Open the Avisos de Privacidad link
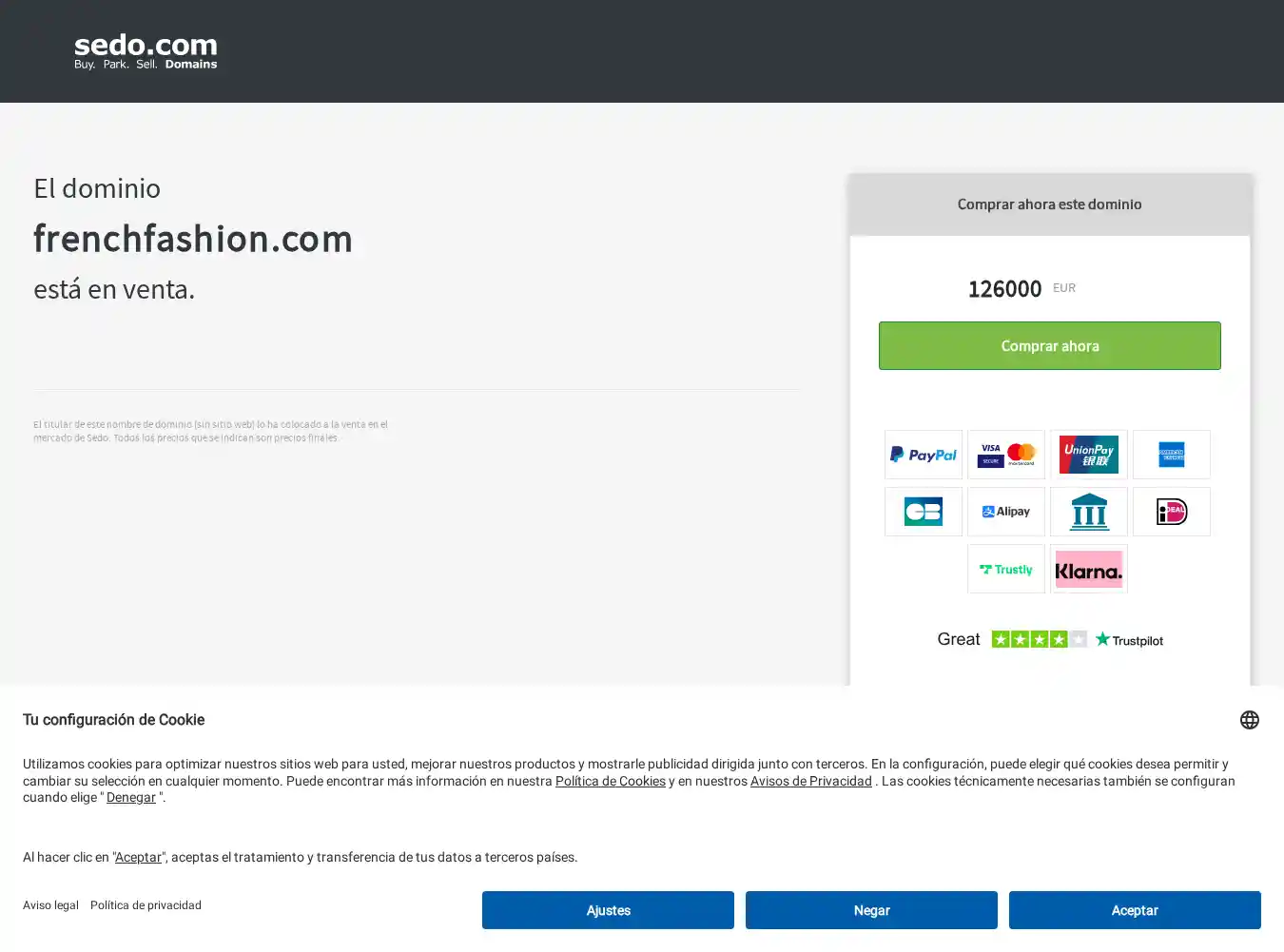1284x952 pixels. tap(811, 781)
